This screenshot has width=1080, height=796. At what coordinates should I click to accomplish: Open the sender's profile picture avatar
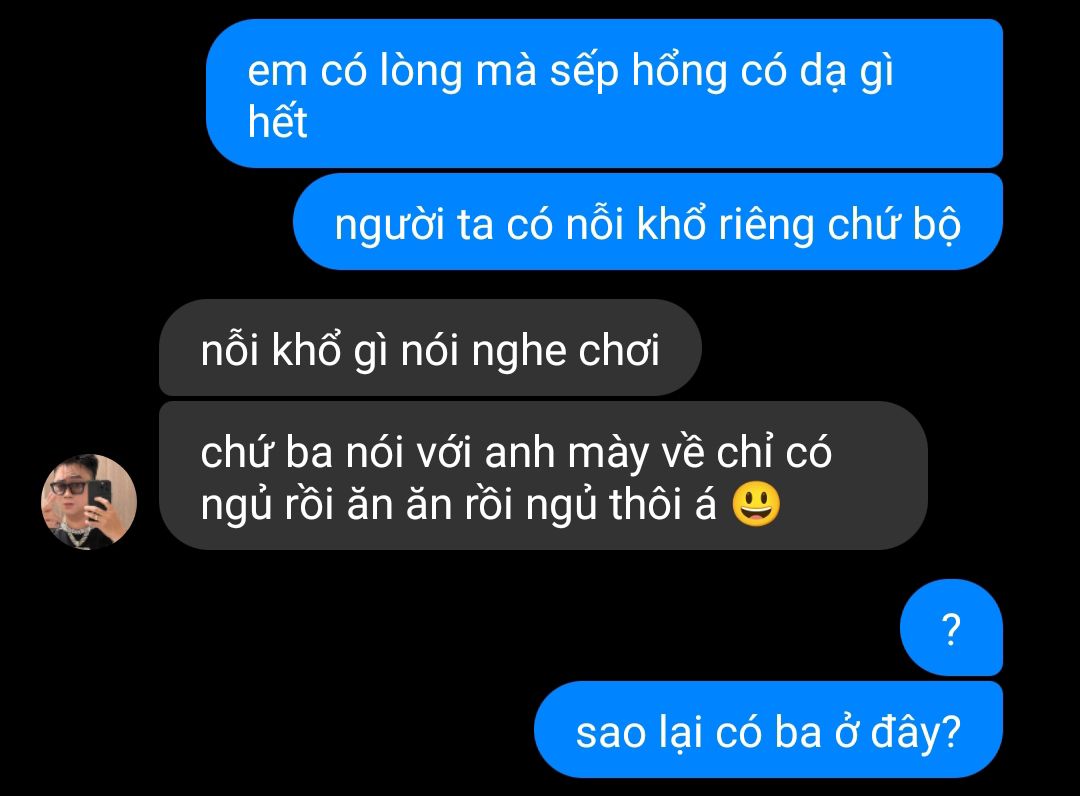[89, 502]
